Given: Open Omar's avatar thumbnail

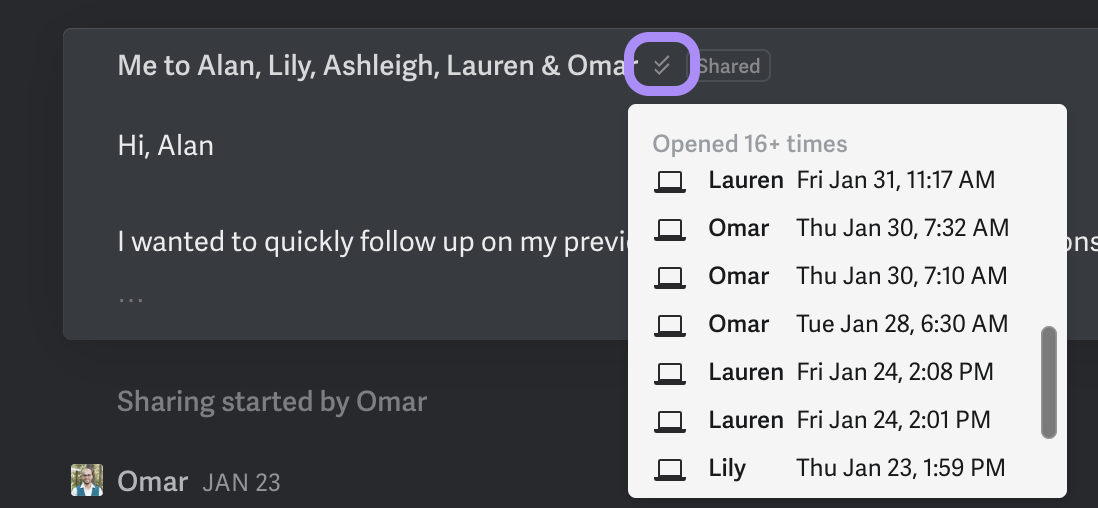Looking at the screenshot, I should 87,481.
